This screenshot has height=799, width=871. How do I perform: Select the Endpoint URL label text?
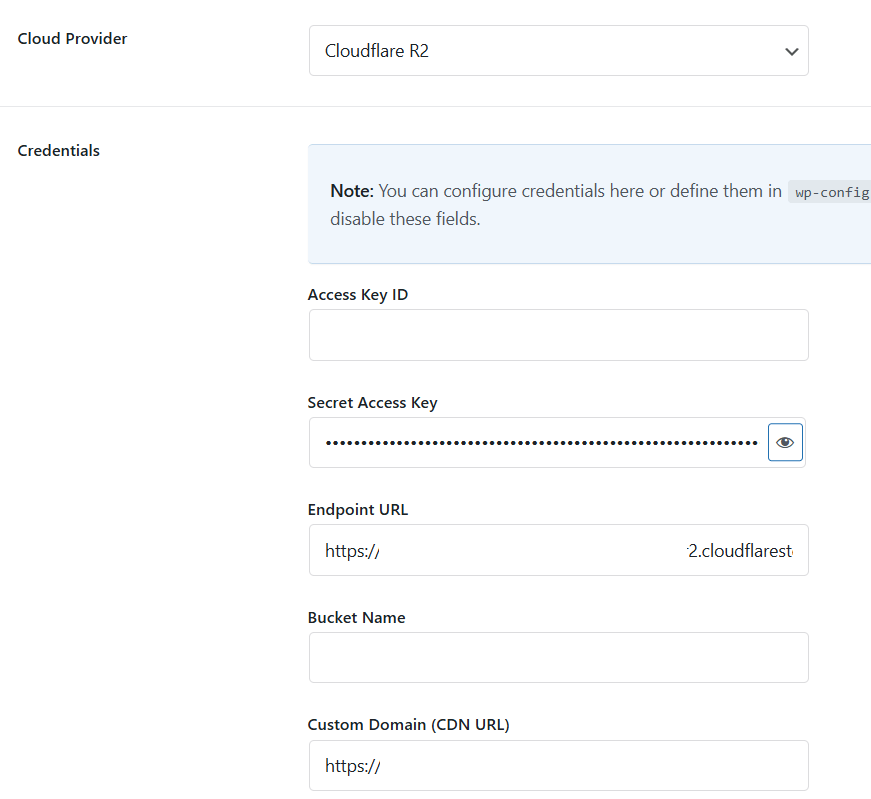(357, 510)
